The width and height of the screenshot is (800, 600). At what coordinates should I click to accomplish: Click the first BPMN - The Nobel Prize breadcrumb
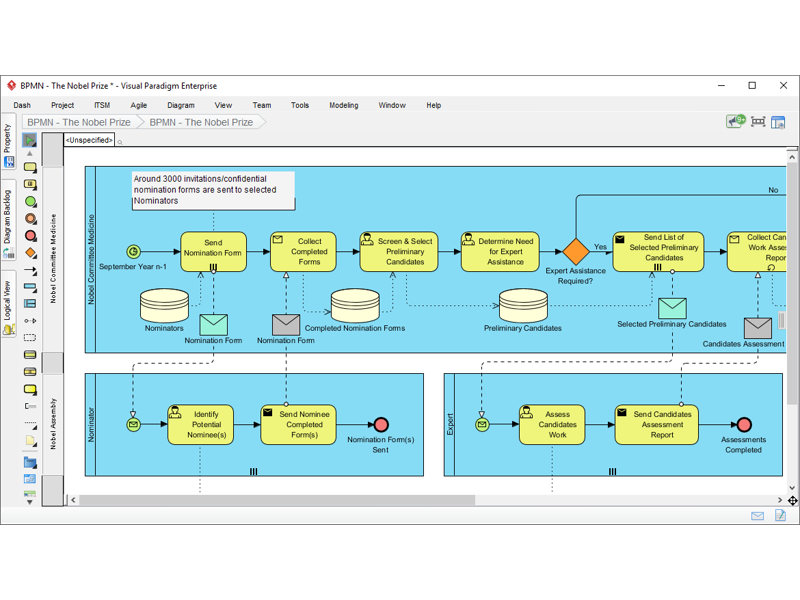point(79,122)
